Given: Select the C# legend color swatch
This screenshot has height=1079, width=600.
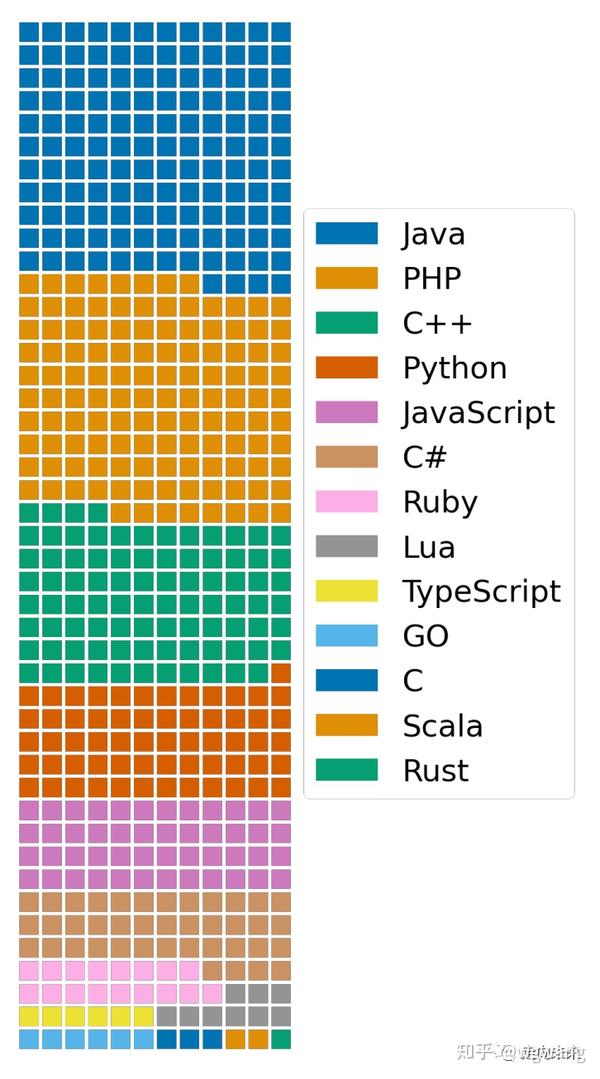Looking at the screenshot, I should pos(346,457).
